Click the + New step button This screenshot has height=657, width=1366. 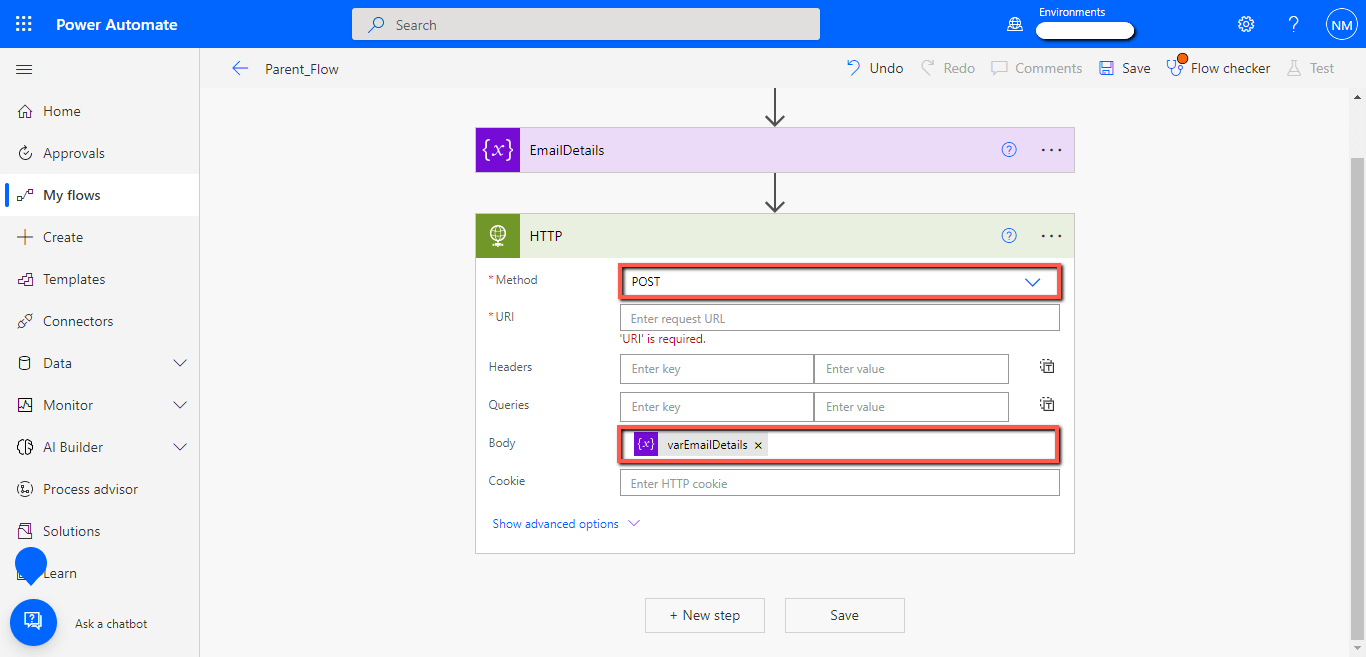705,615
